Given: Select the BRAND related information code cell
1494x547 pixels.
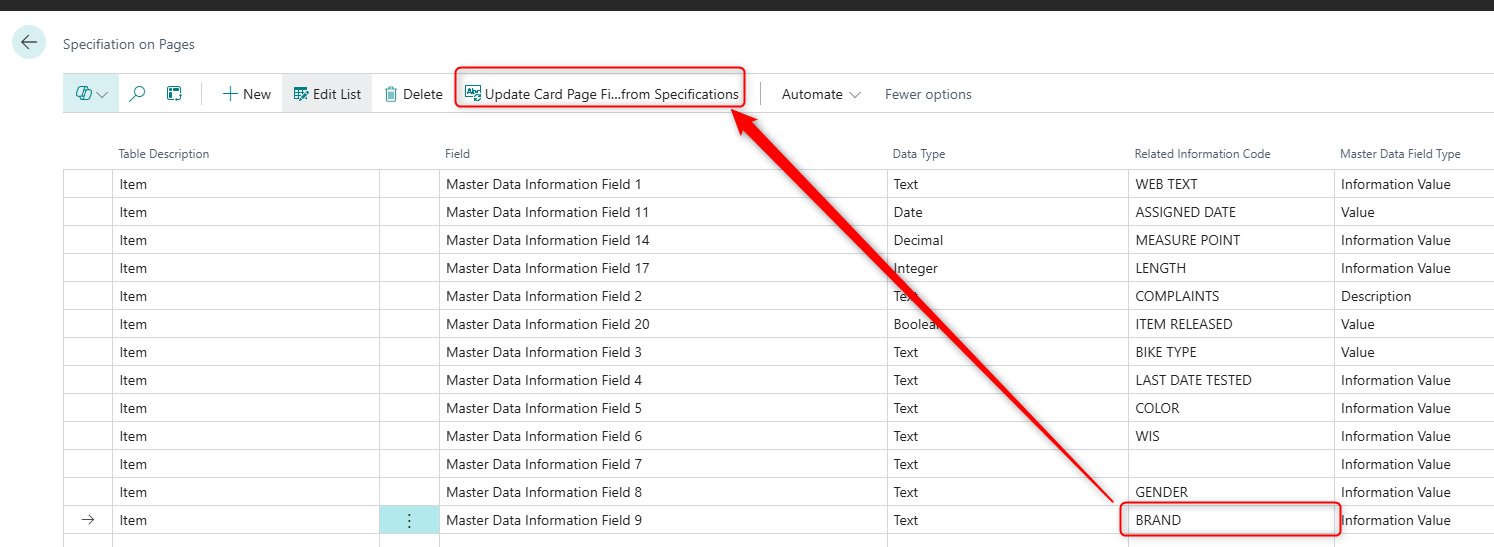Looking at the screenshot, I should coord(1230,520).
